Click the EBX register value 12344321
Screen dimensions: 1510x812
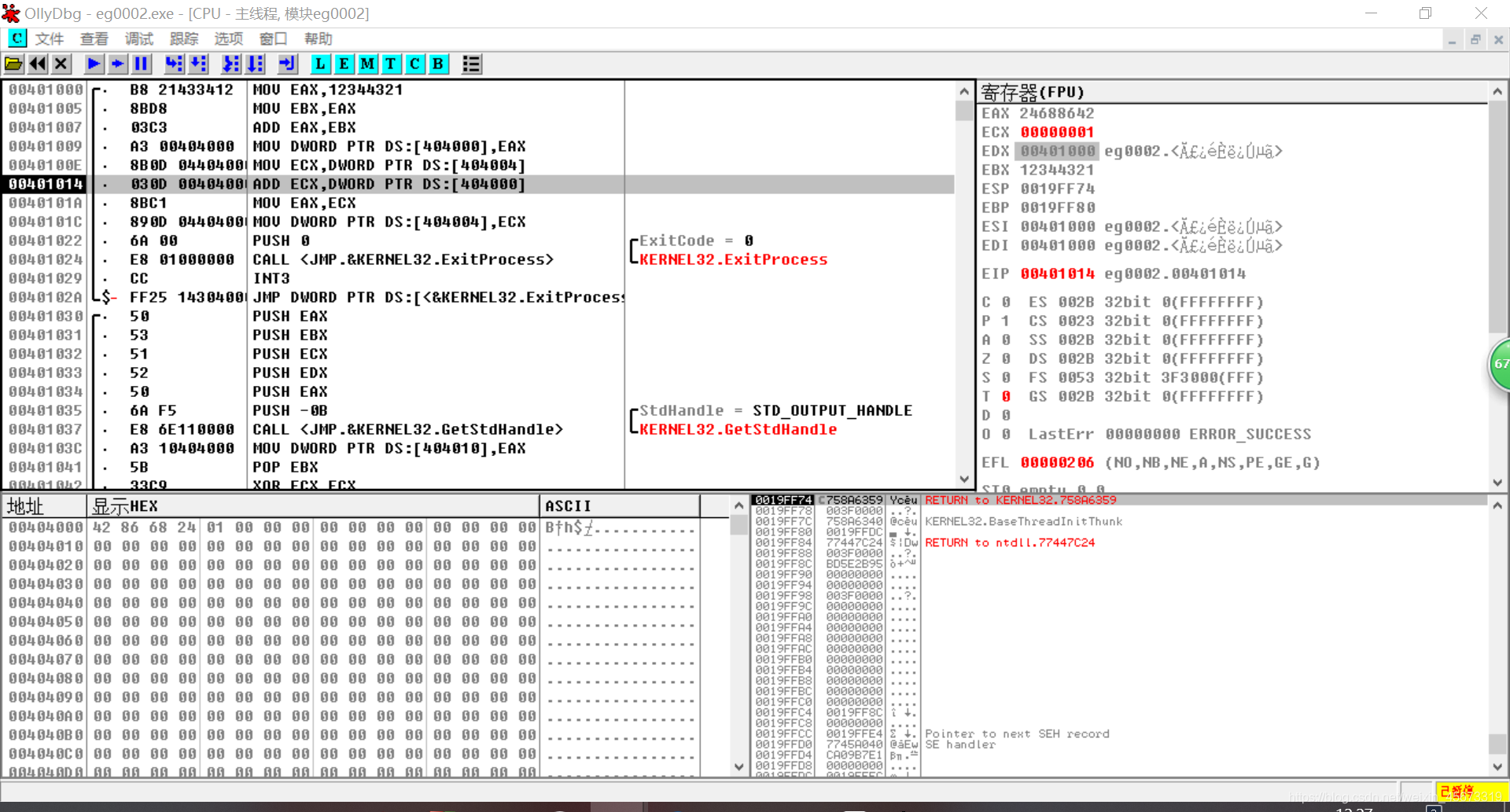tap(1057, 170)
